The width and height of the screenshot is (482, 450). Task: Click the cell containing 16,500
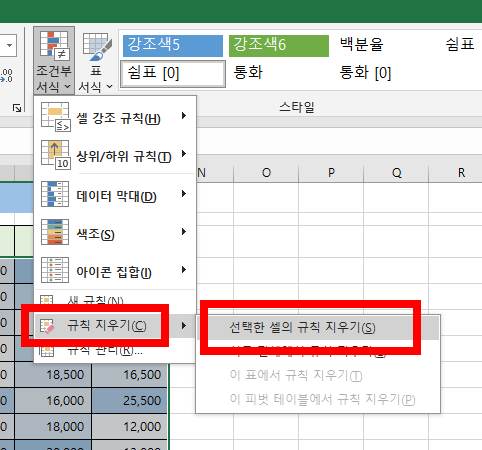pos(130,375)
